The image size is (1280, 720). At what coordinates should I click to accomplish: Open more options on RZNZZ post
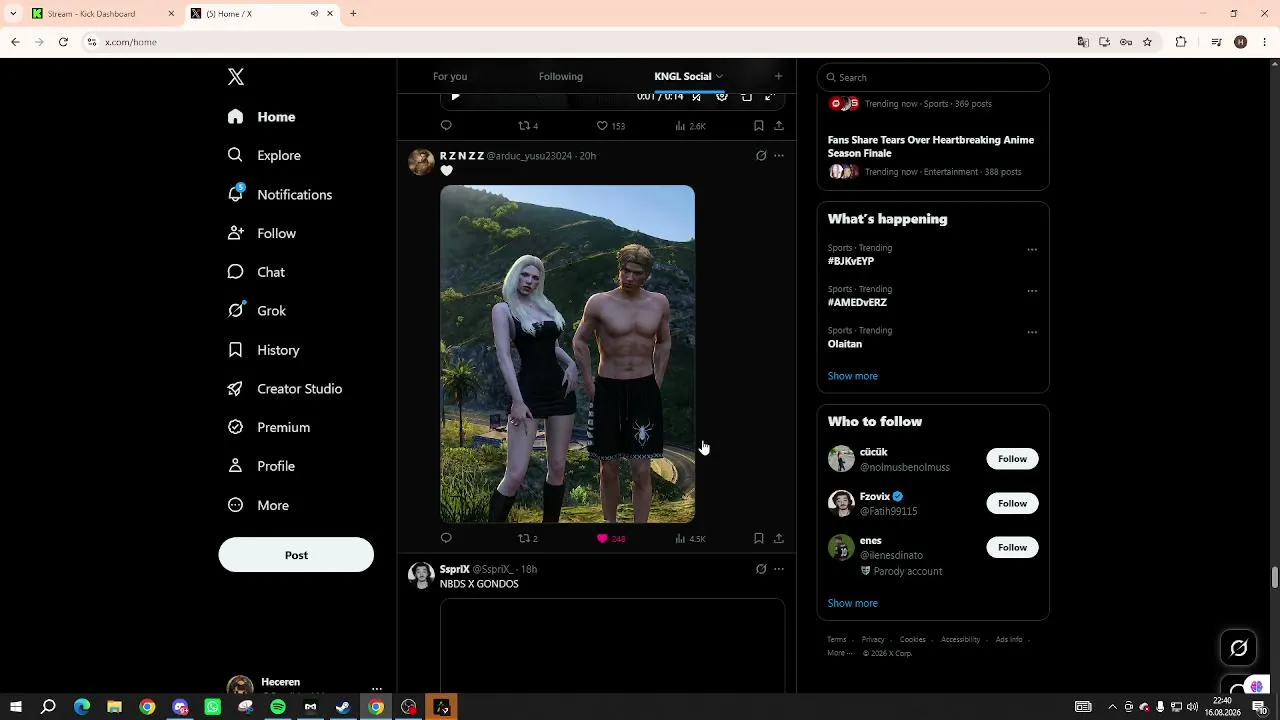click(779, 156)
